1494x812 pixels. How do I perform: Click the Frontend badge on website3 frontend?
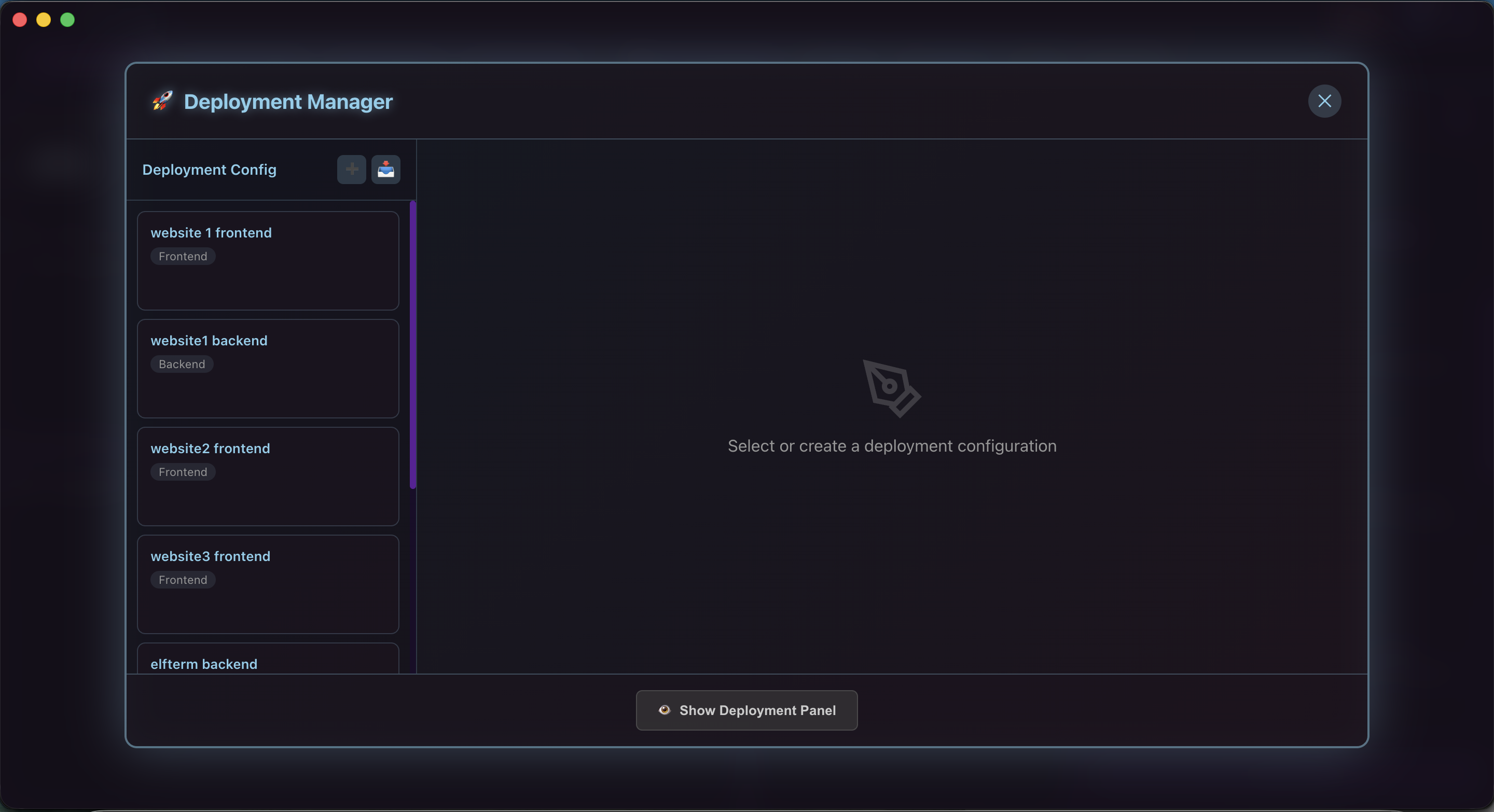pos(183,580)
